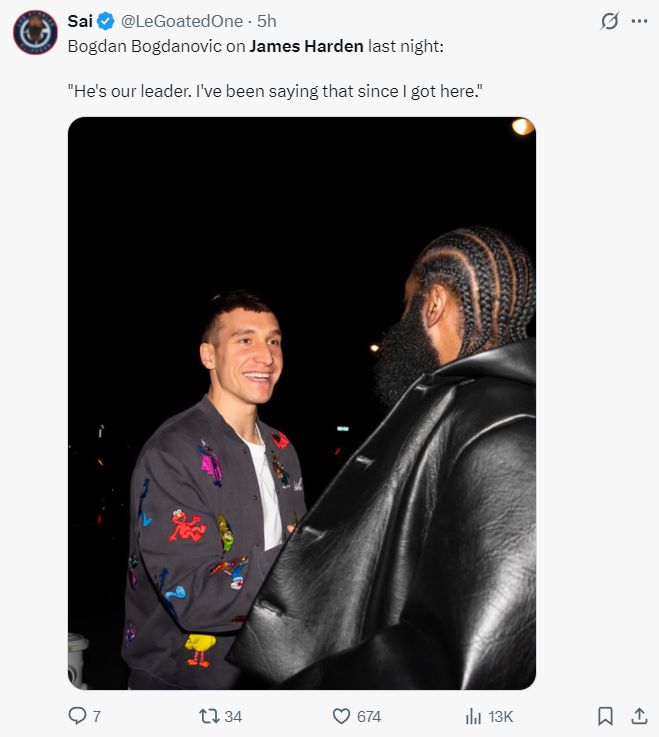Image resolution: width=659 pixels, height=737 pixels.
Task: Open the three-dot More menu
Action: point(639,21)
